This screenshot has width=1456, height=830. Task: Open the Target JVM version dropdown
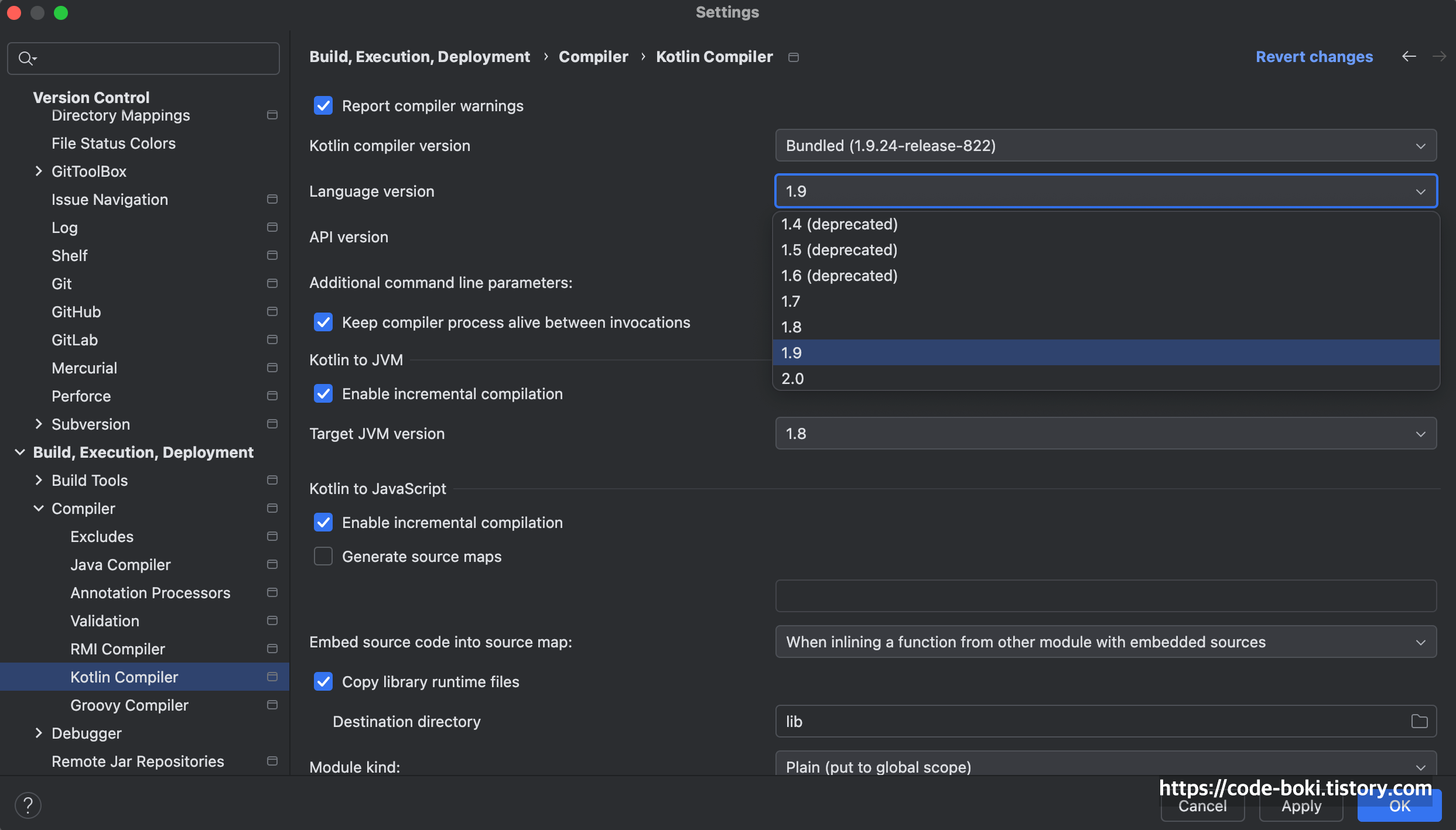pos(1105,433)
